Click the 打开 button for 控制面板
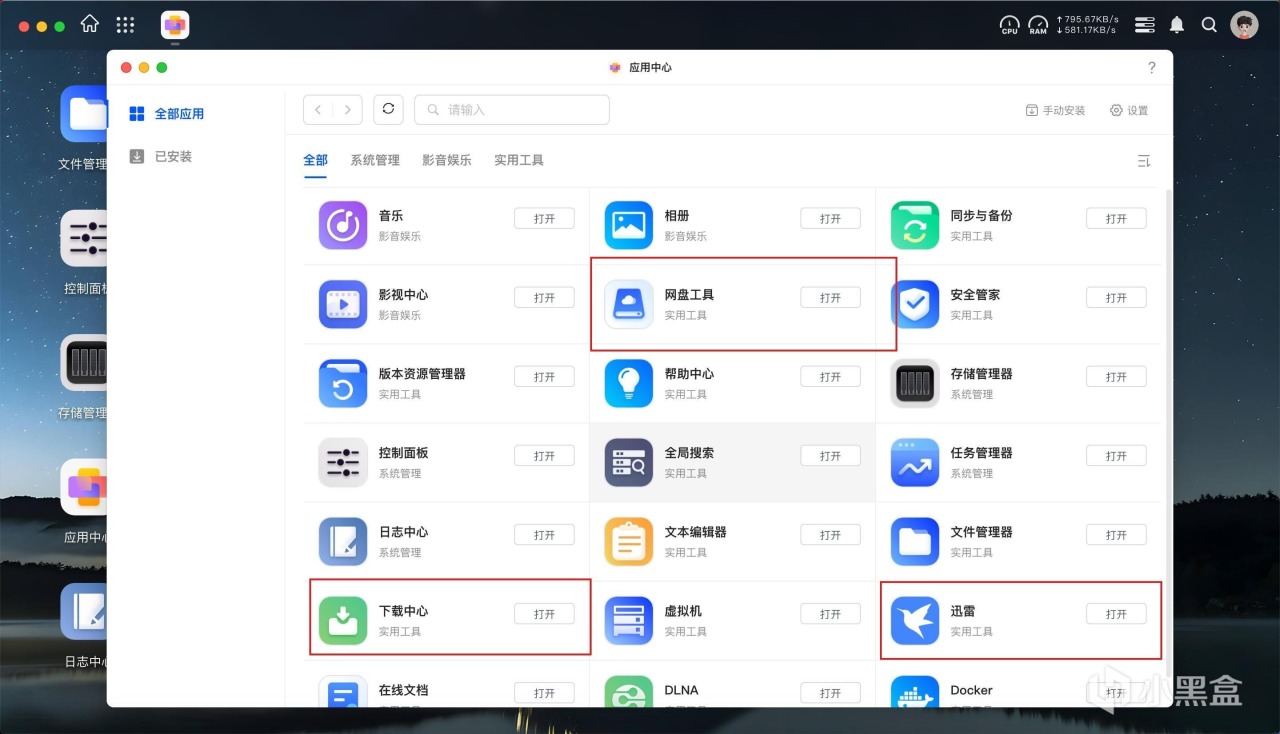1280x734 pixels. coord(544,456)
